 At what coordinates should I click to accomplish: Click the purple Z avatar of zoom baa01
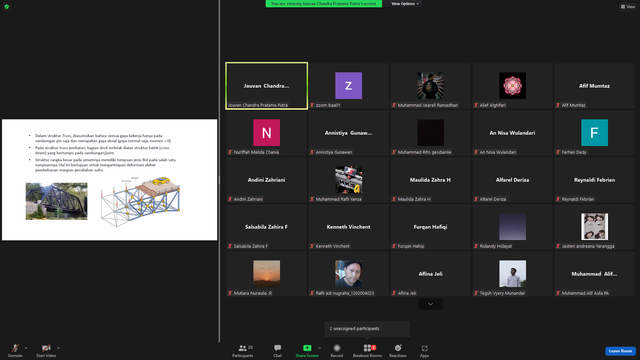click(348, 86)
